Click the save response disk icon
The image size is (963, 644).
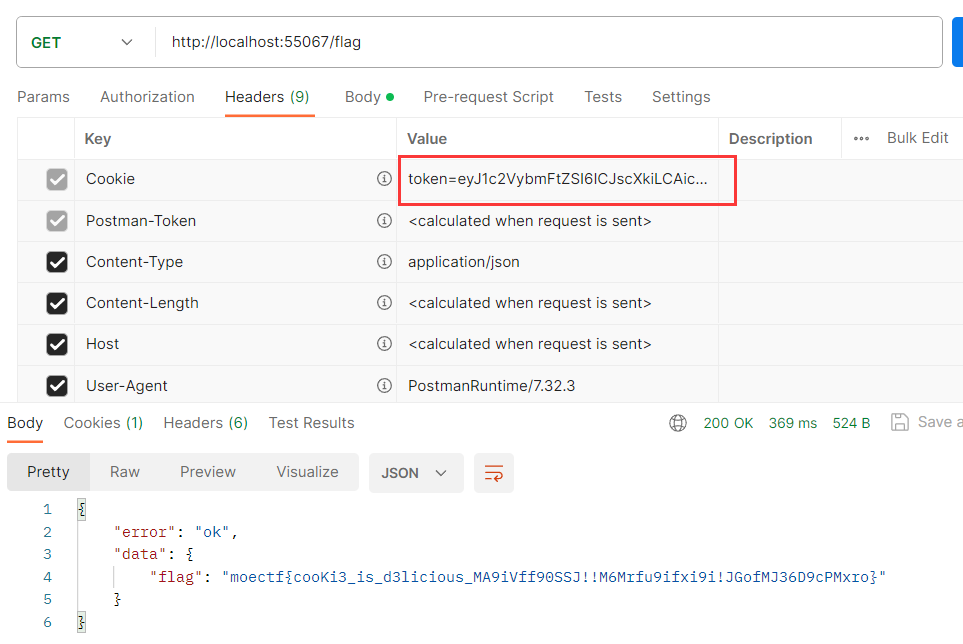(900, 422)
